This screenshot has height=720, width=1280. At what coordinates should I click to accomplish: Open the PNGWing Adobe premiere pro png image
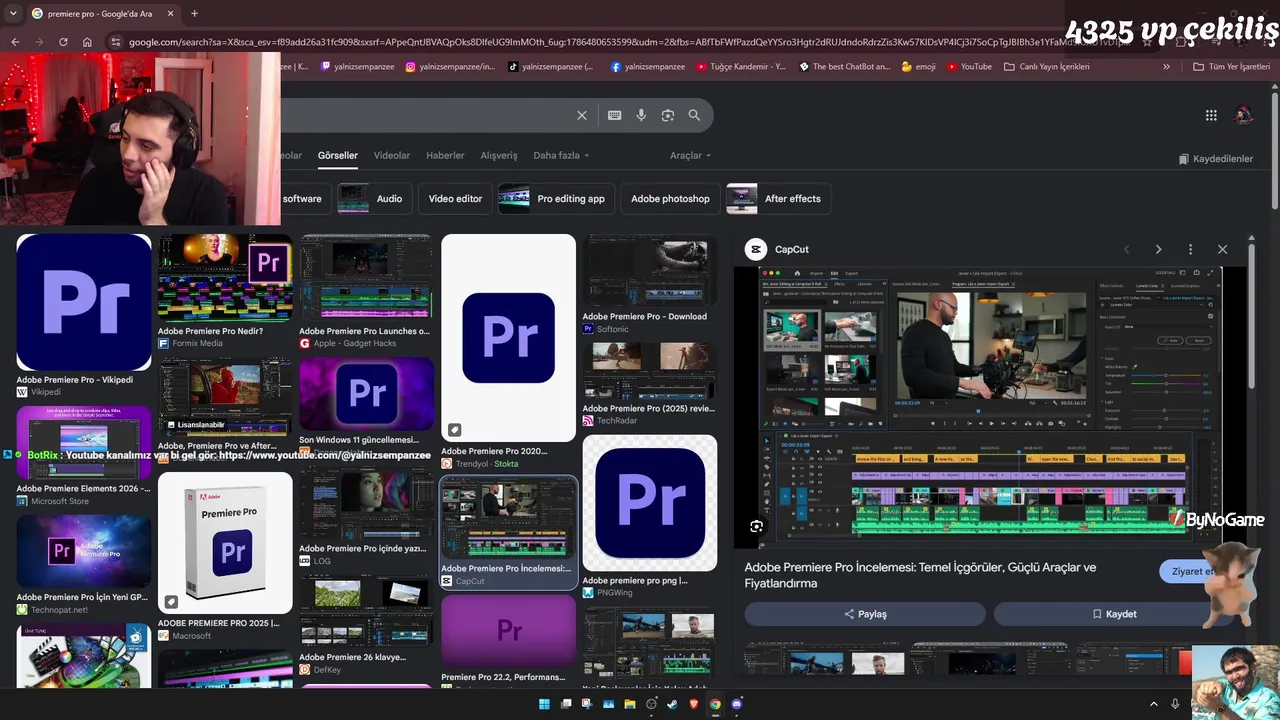[650, 503]
